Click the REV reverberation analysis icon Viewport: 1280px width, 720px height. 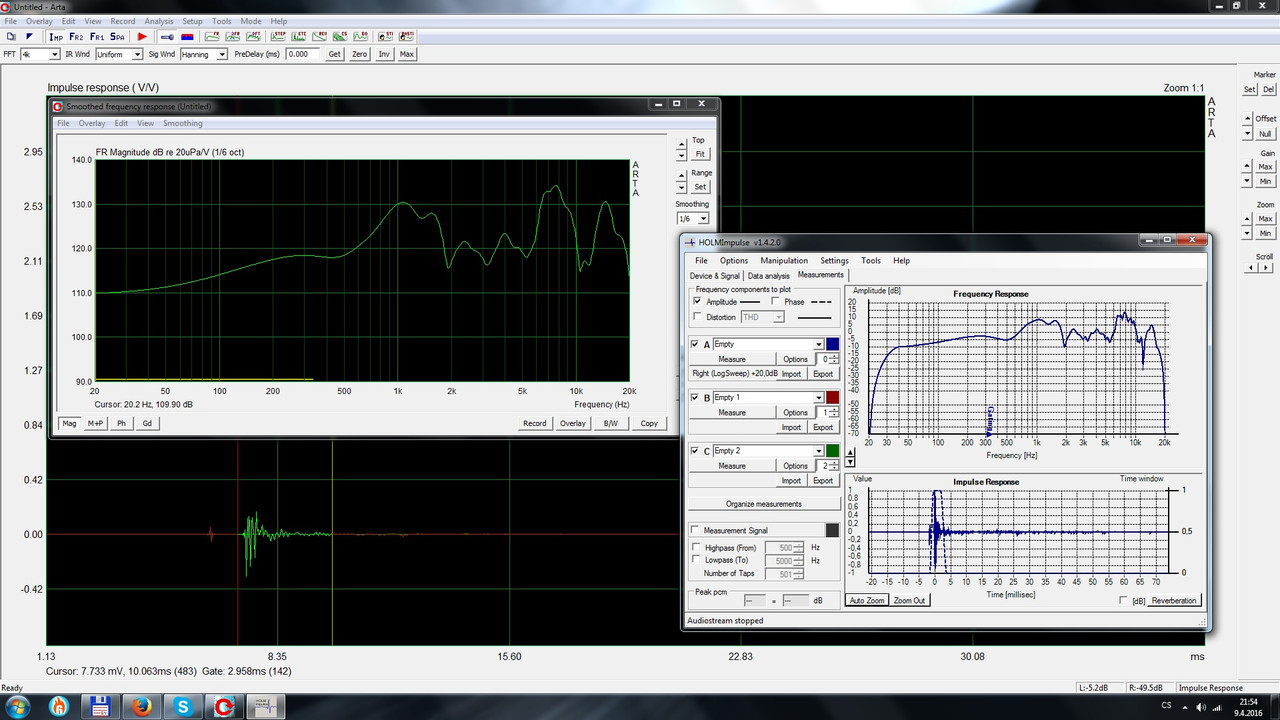click(x=320, y=37)
